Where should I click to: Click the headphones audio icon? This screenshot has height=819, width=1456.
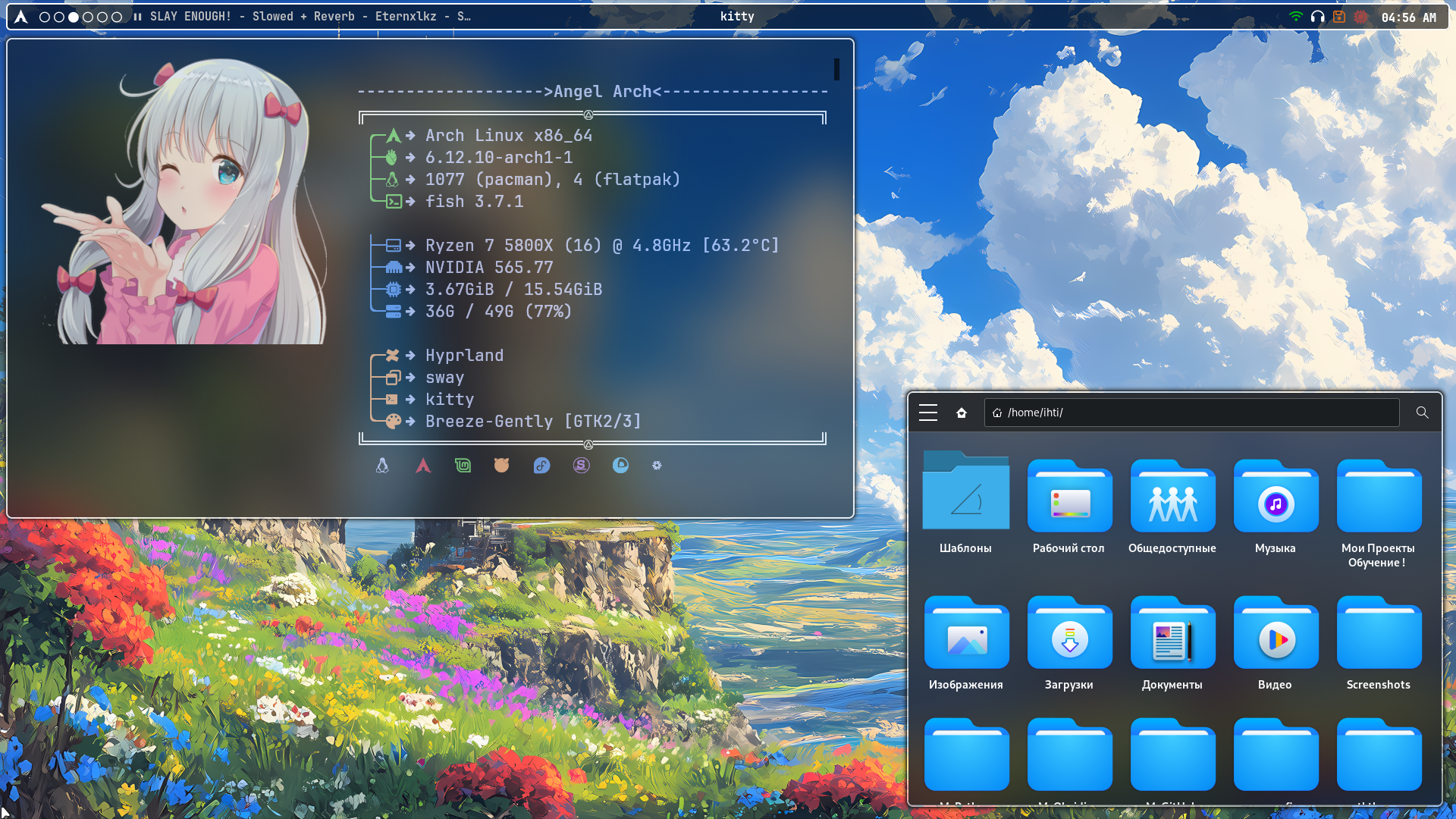pos(1318,17)
